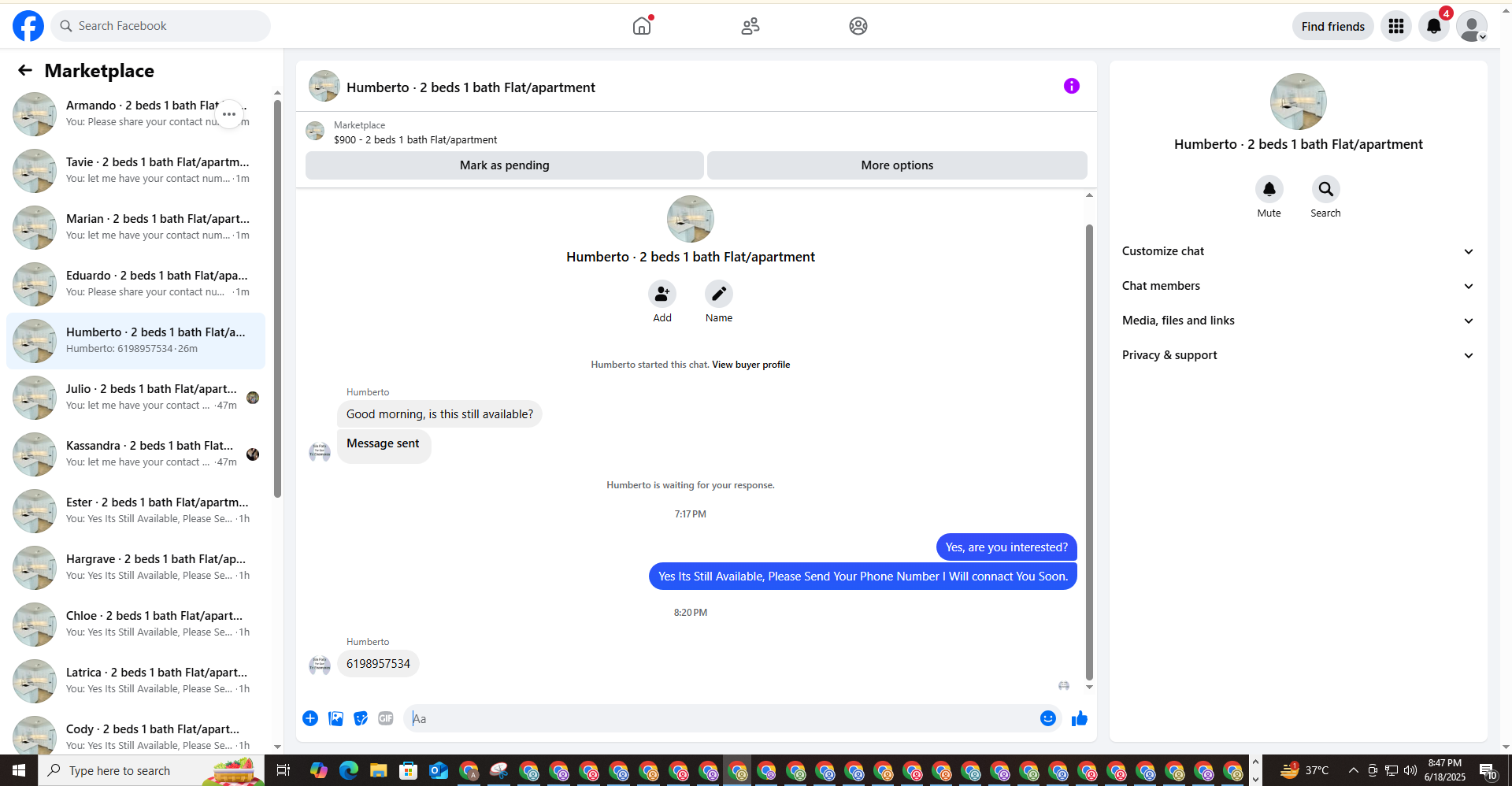This screenshot has width=1512, height=786.
Task: Open Eduardo's conversation
Action: [x=135, y=284]
